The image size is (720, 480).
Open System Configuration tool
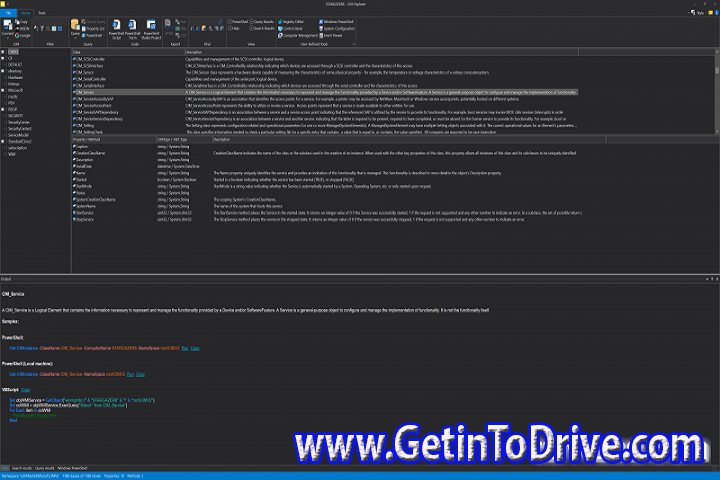337,28
